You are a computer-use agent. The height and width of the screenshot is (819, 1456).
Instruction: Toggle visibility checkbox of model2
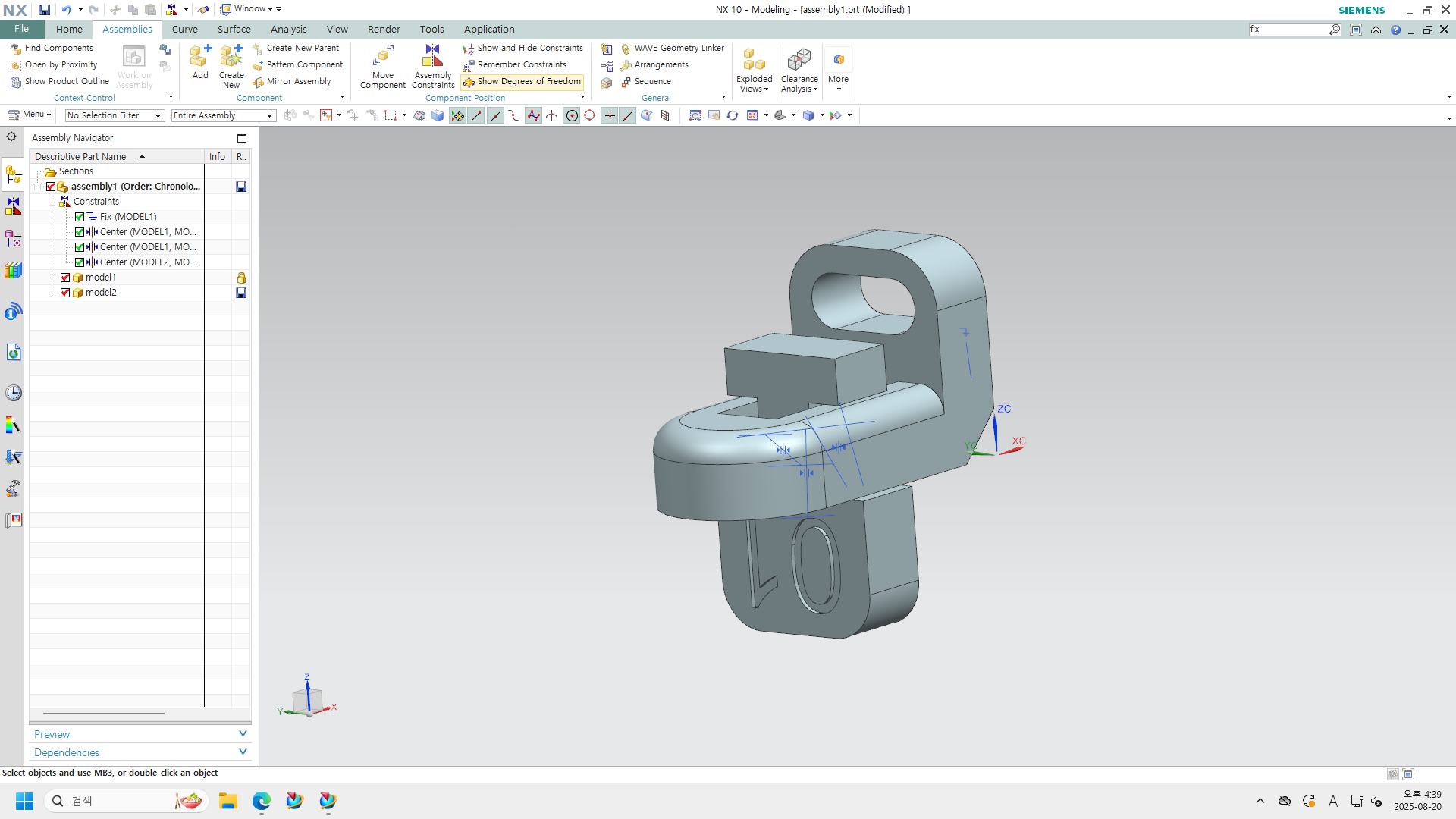point(65,293)
